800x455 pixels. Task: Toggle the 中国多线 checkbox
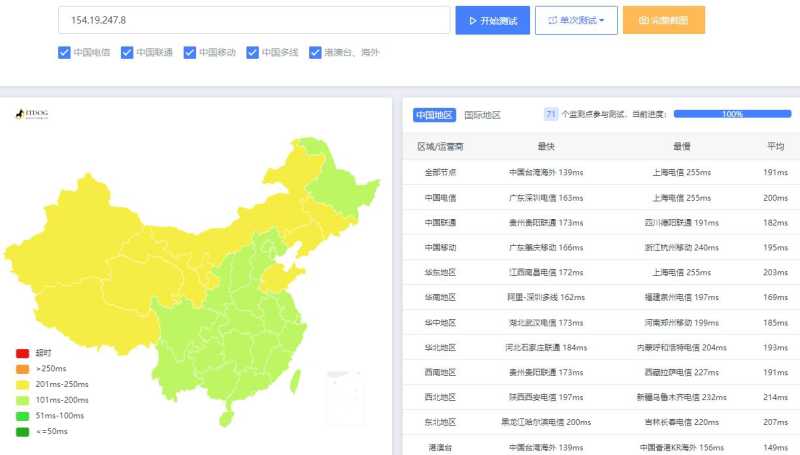pos(253,53)
